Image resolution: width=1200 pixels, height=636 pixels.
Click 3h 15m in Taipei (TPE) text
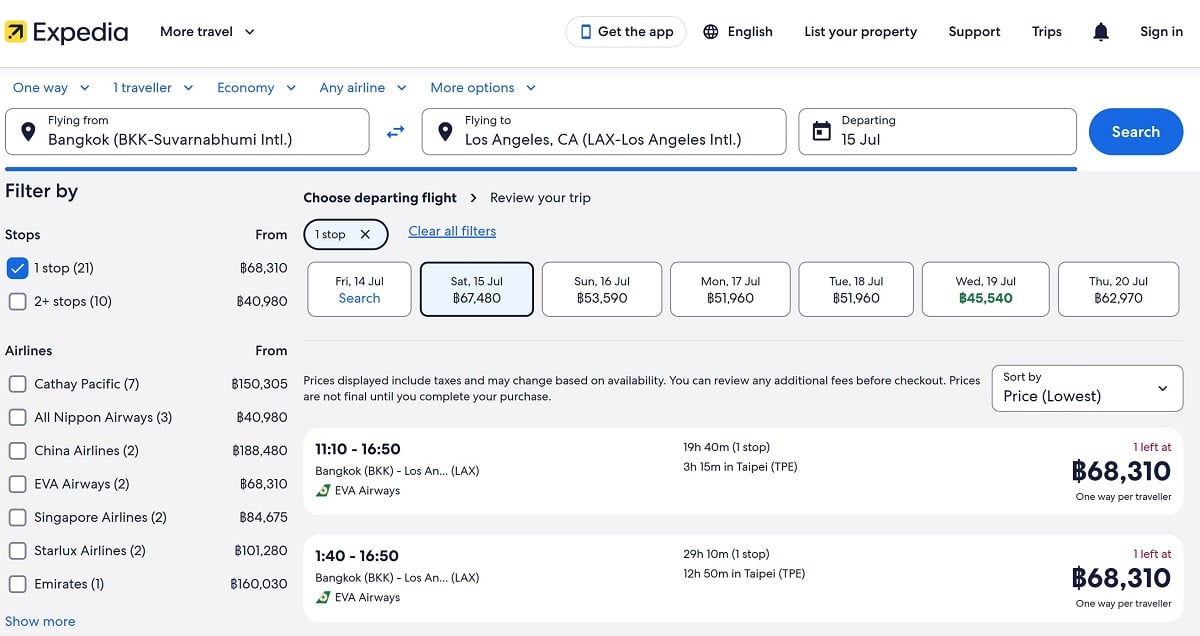[x=740, y=467]
